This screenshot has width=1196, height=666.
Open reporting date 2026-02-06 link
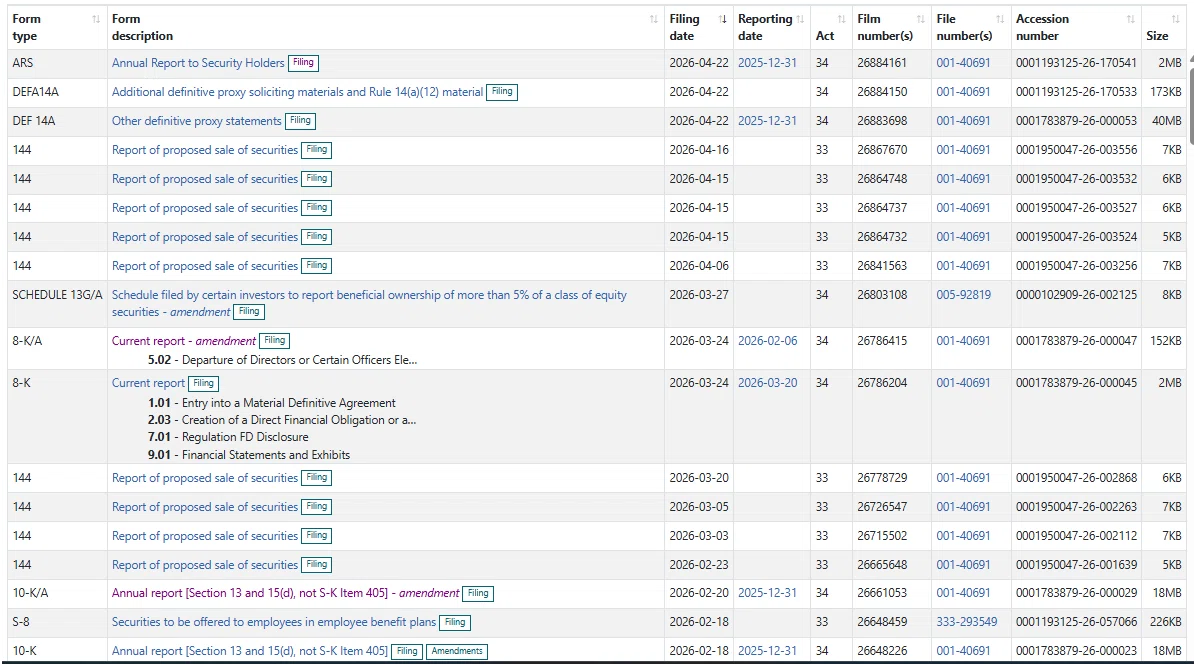767,341
